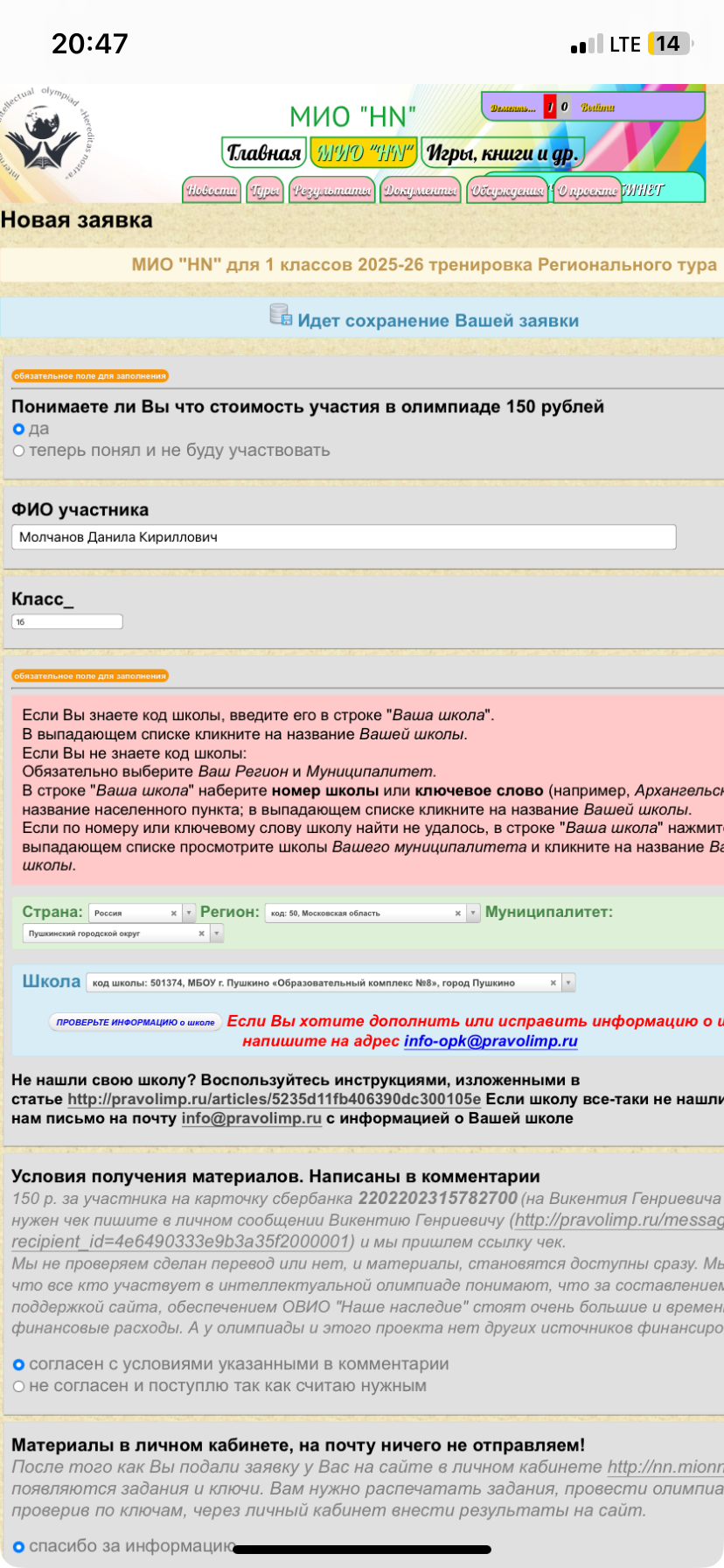The height and width of the screenshot is (1568, 724).
Task: Focus the ФИО участника text field
Action: [x=344, y=537]
